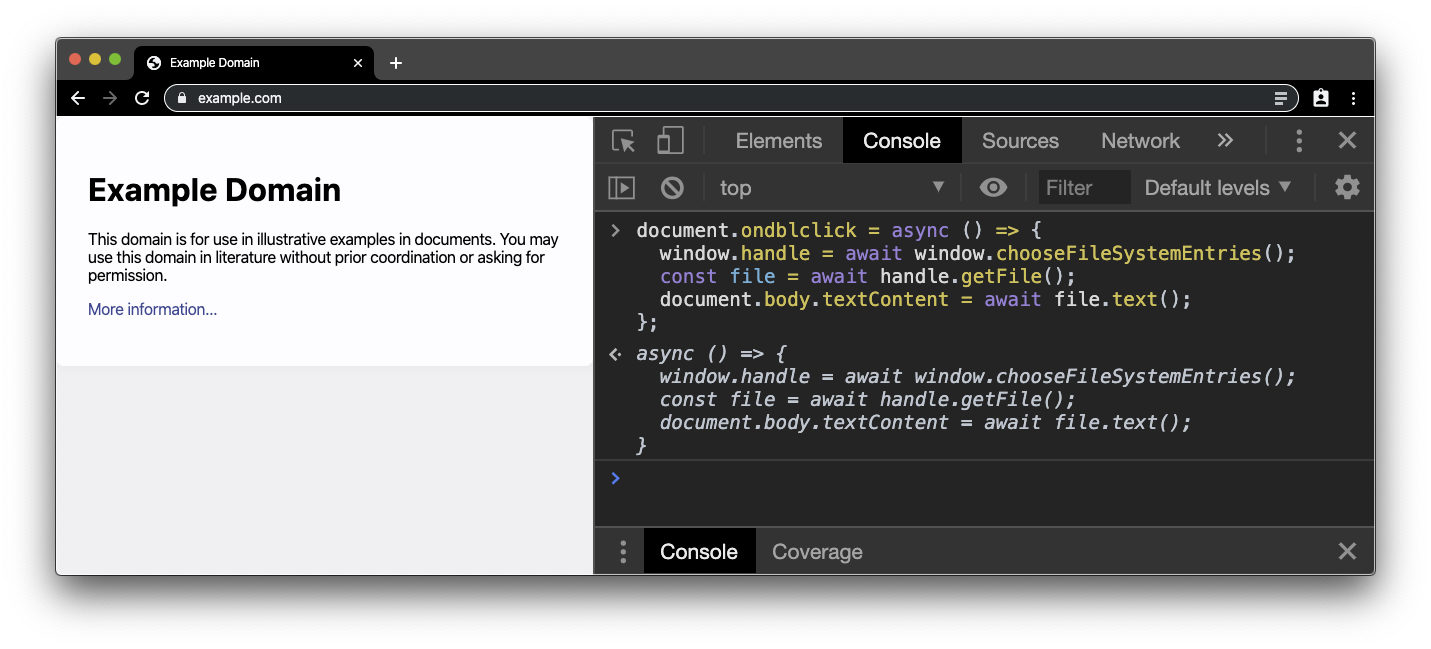Image resolution: width=1431 pixels, height=649 pixels.
Task: Clear console with the ban icon
Action: click(x=672, y=187)
